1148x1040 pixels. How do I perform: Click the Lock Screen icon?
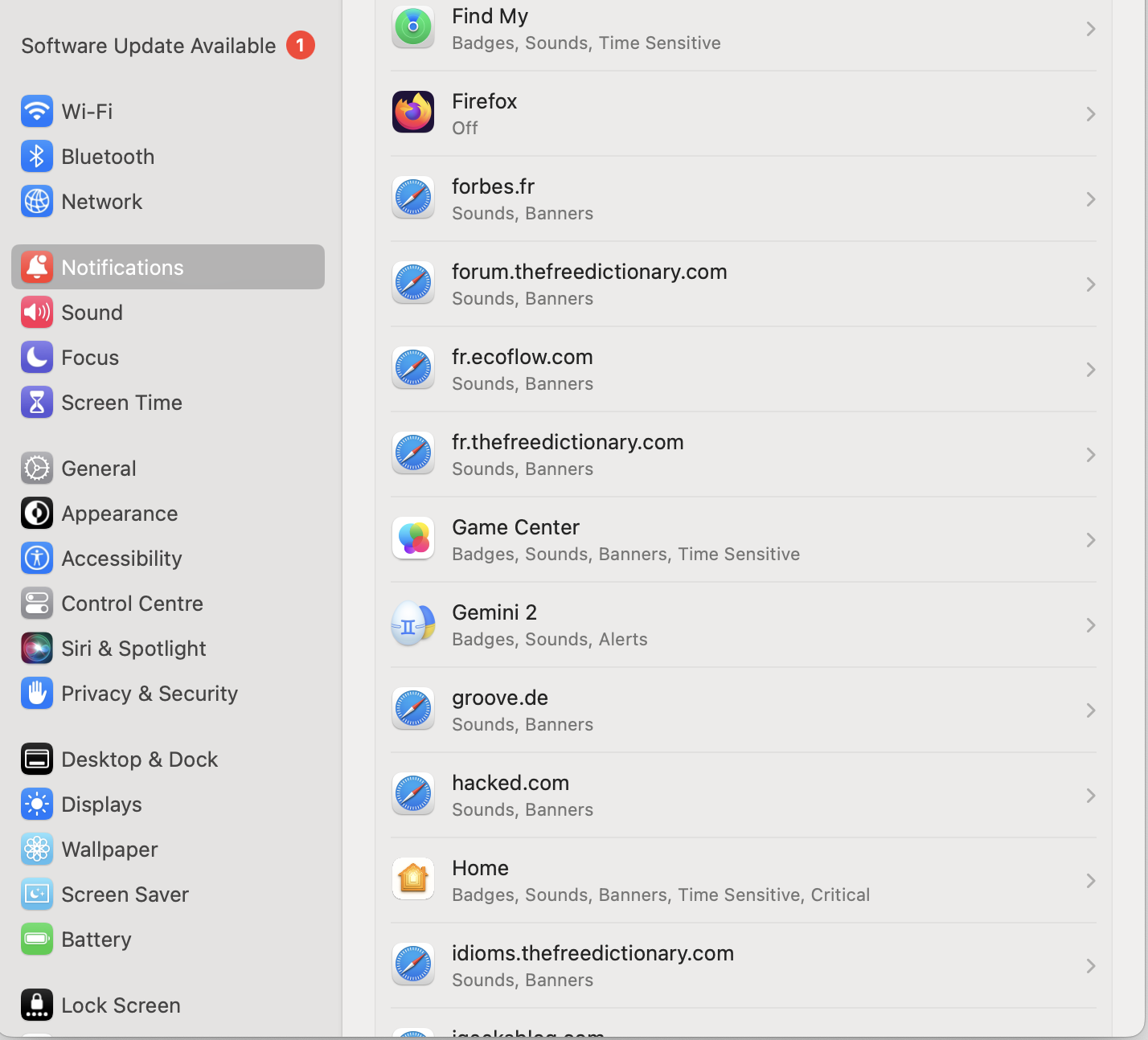point(37,1005)
